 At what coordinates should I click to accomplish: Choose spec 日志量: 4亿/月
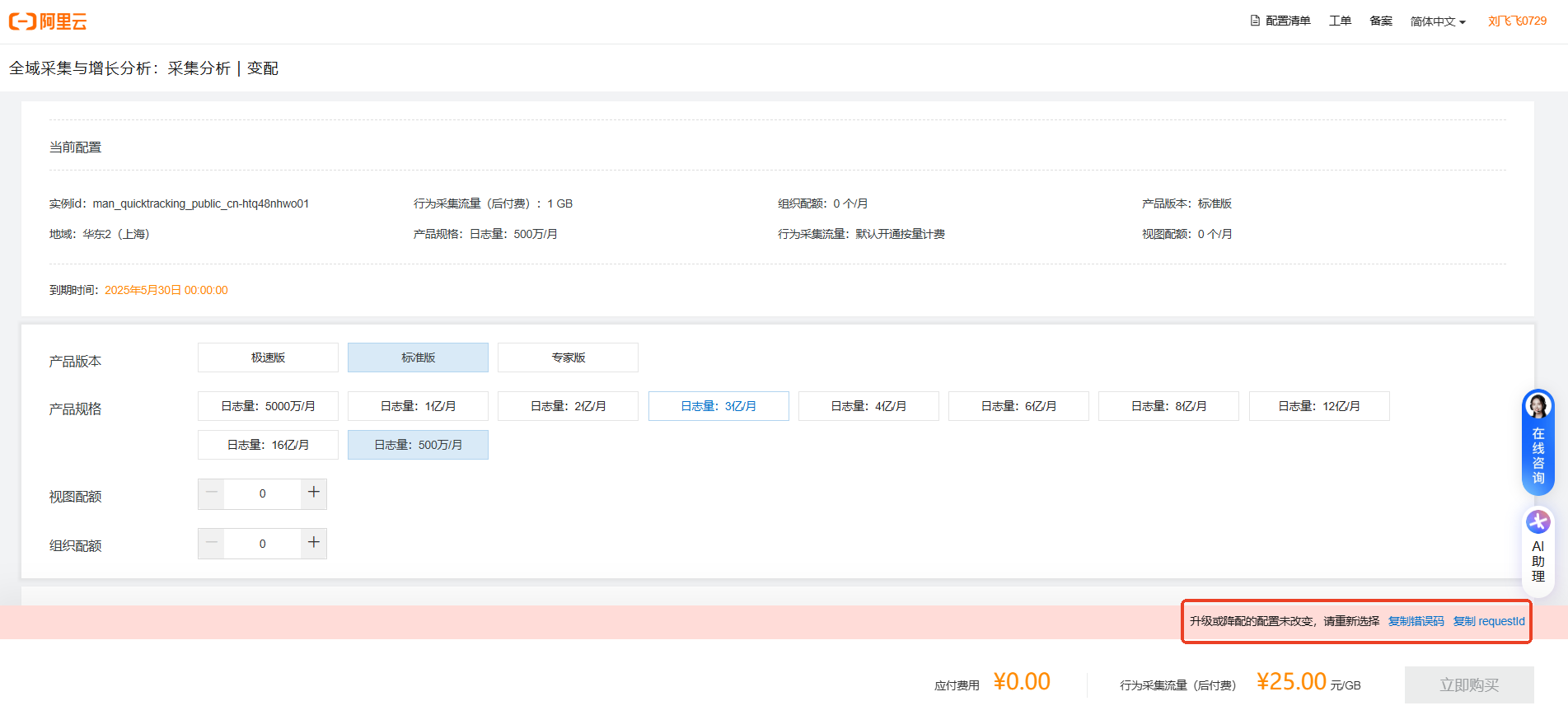[868, 406]
